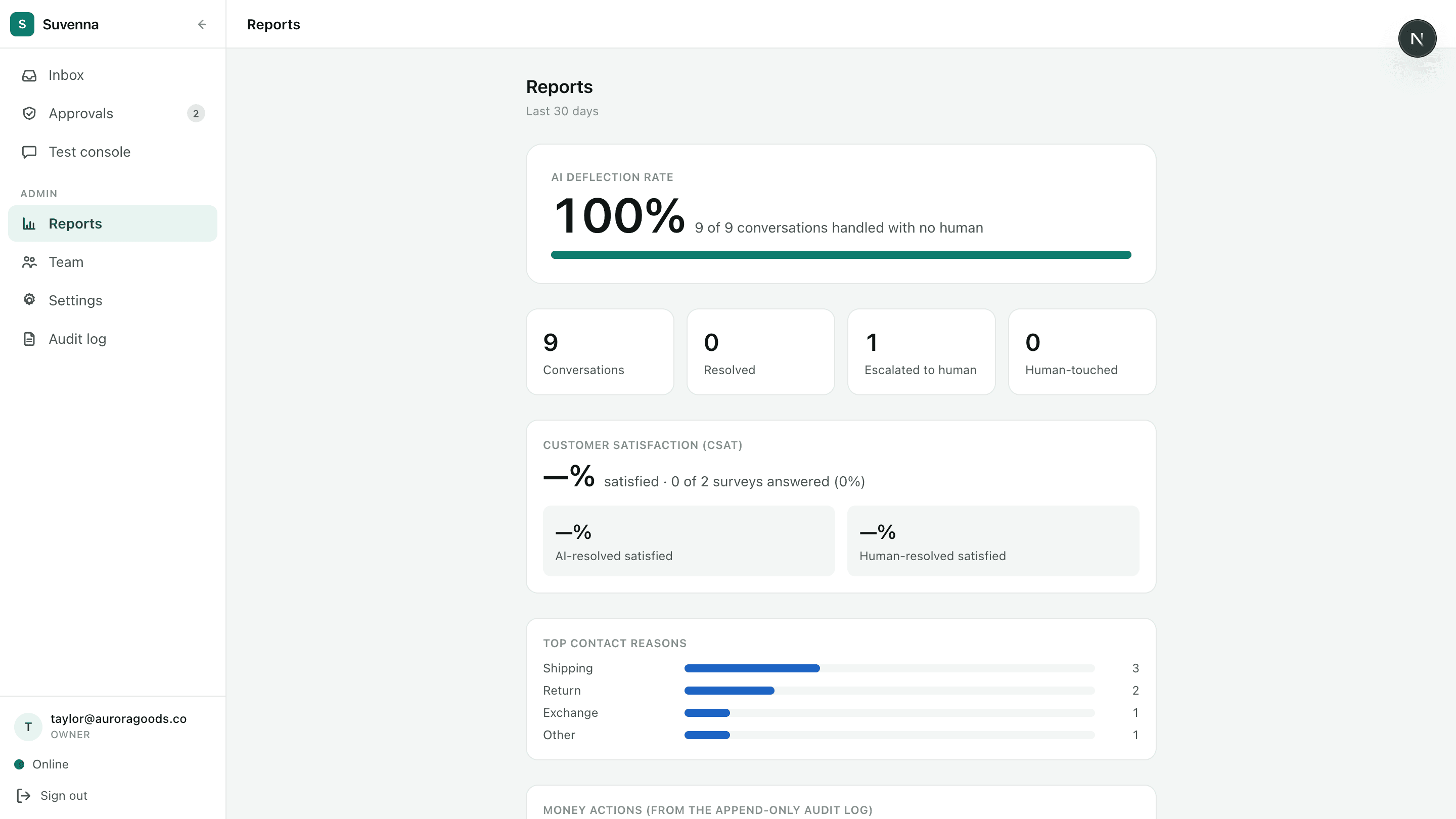Click the large Reports page heading
1456x819 pixels.
pyautogui.click(x=559, y=87)
